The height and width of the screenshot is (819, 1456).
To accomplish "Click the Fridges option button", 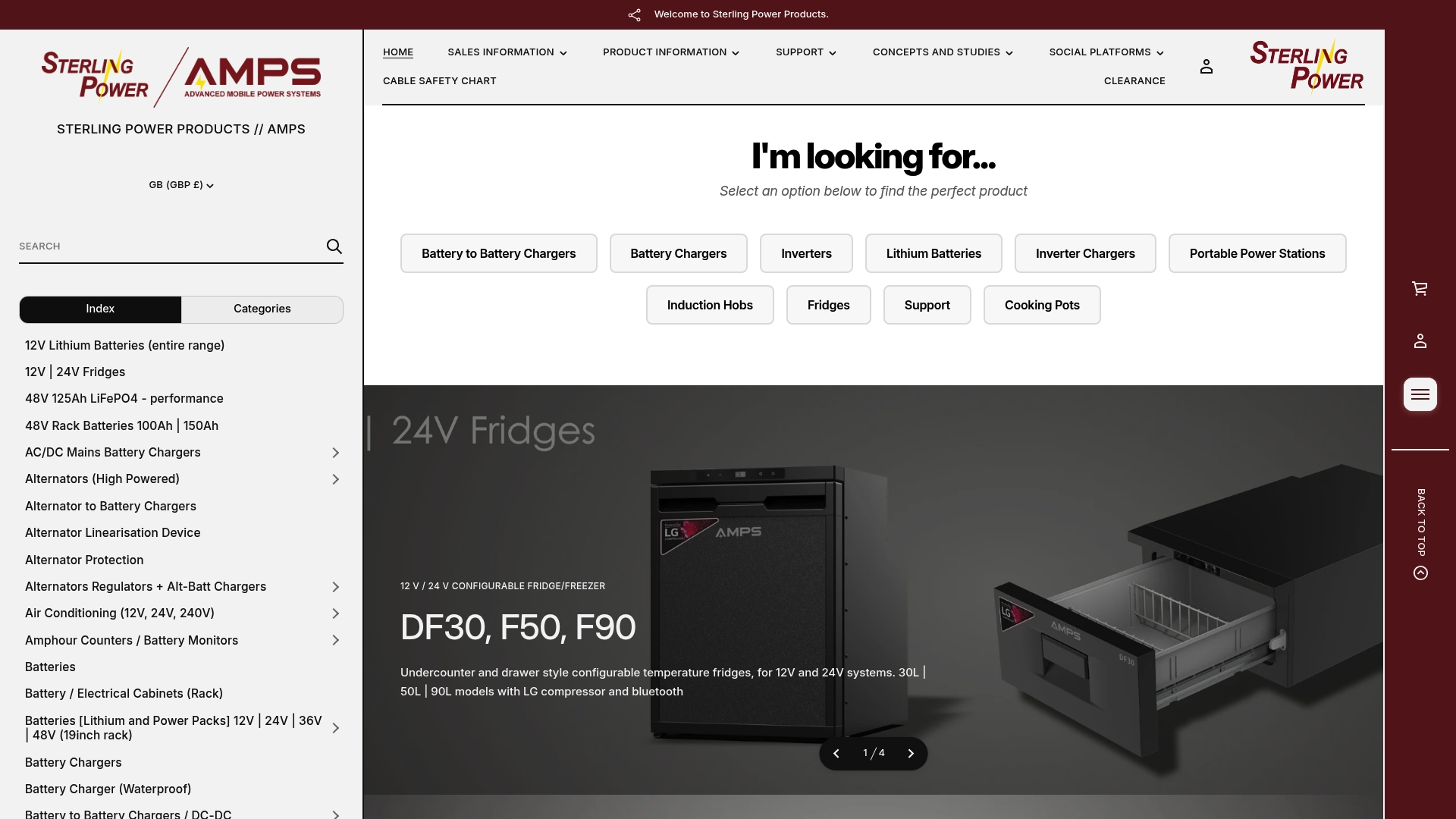I will pyautogui.click(x=829, y=305).
